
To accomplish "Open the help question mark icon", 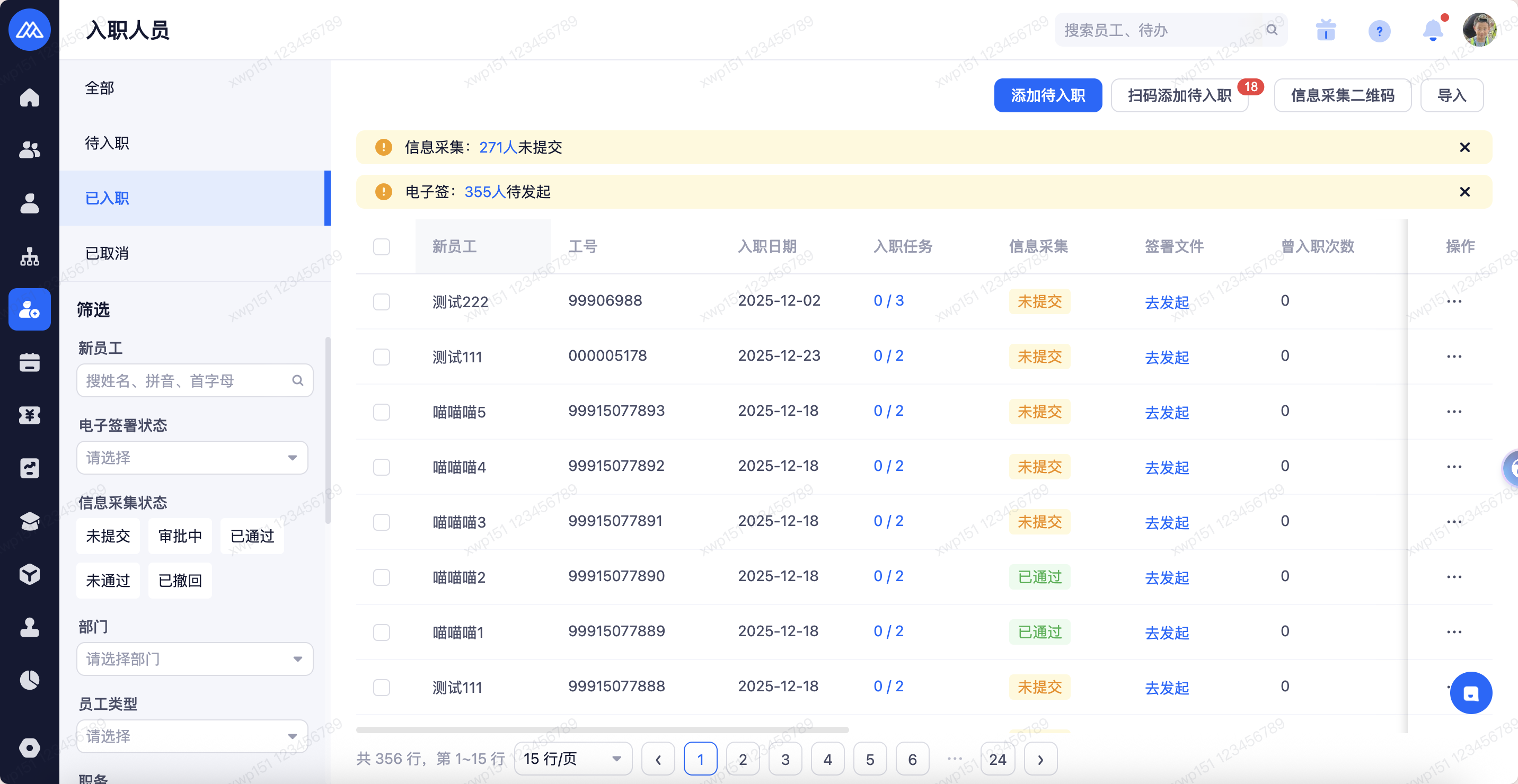I will 1379,30.
